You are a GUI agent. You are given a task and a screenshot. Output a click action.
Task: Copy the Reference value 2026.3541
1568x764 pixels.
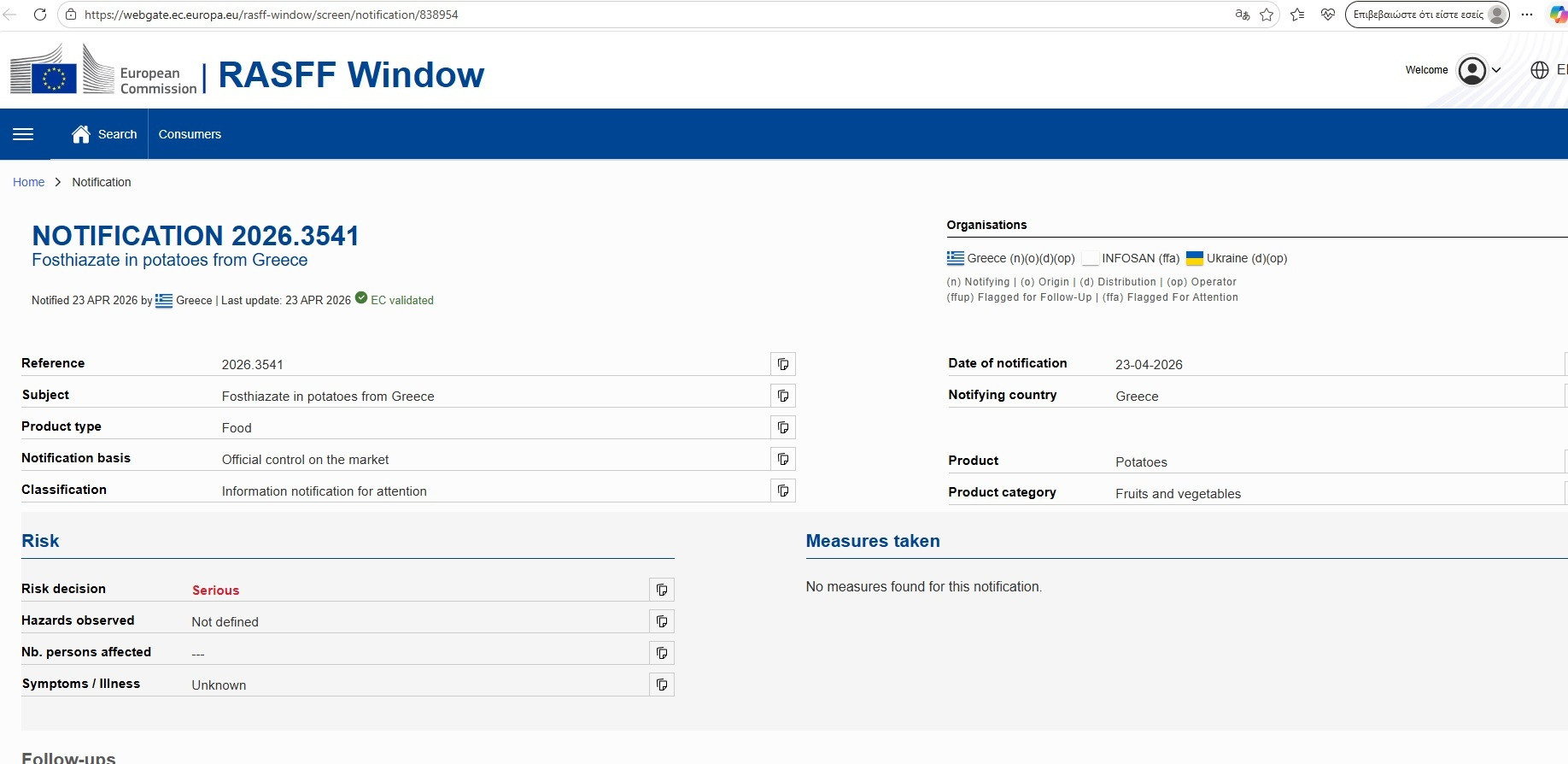[782, 364]
